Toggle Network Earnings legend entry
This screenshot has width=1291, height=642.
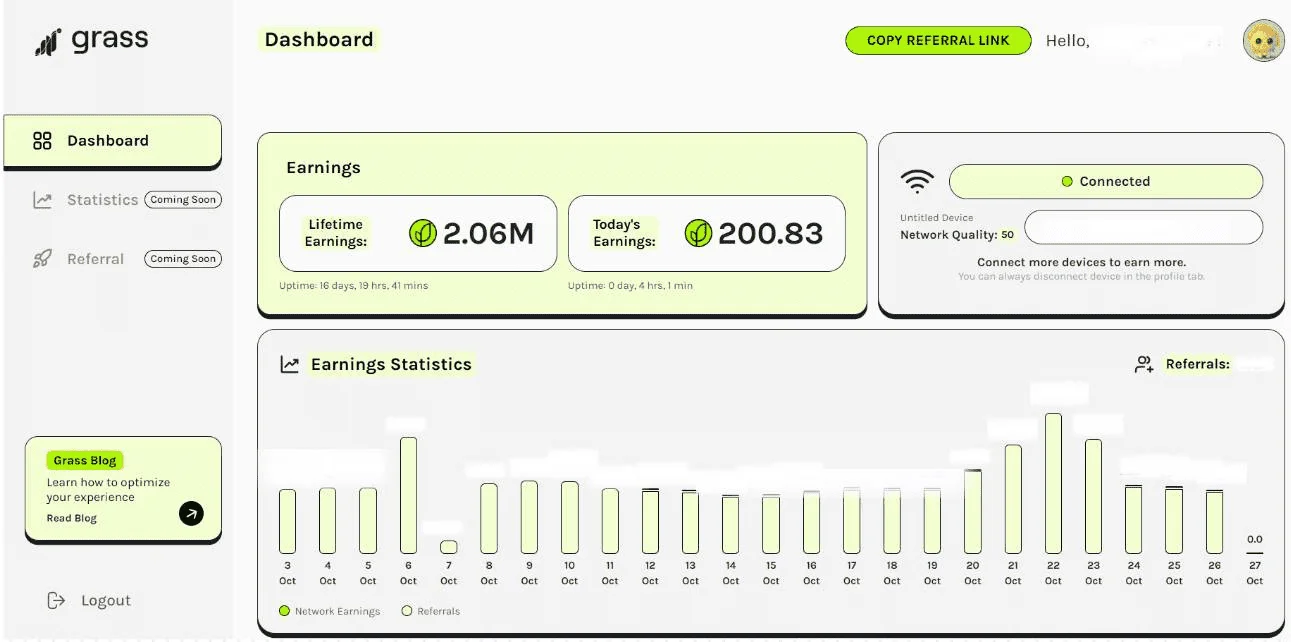(331, 611)
